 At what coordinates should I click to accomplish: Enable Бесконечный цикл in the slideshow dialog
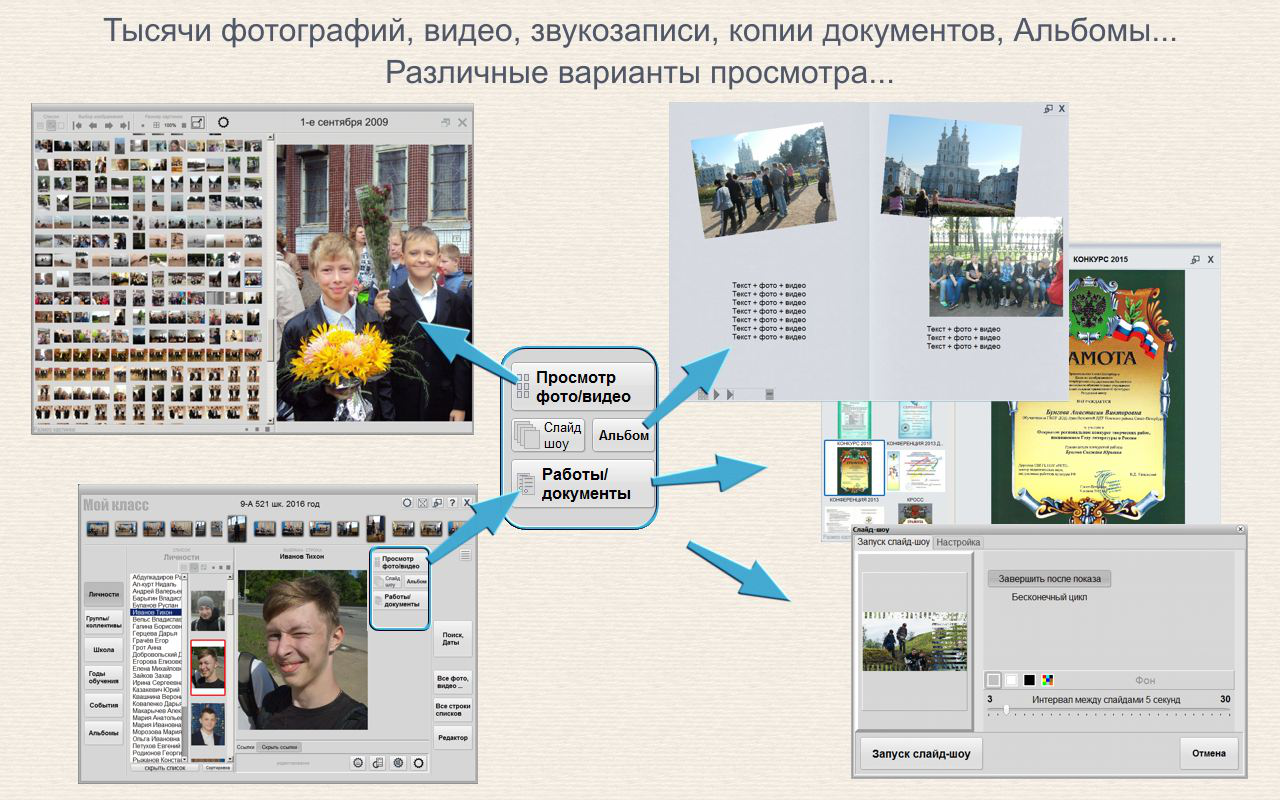[x=1049, y=596]
